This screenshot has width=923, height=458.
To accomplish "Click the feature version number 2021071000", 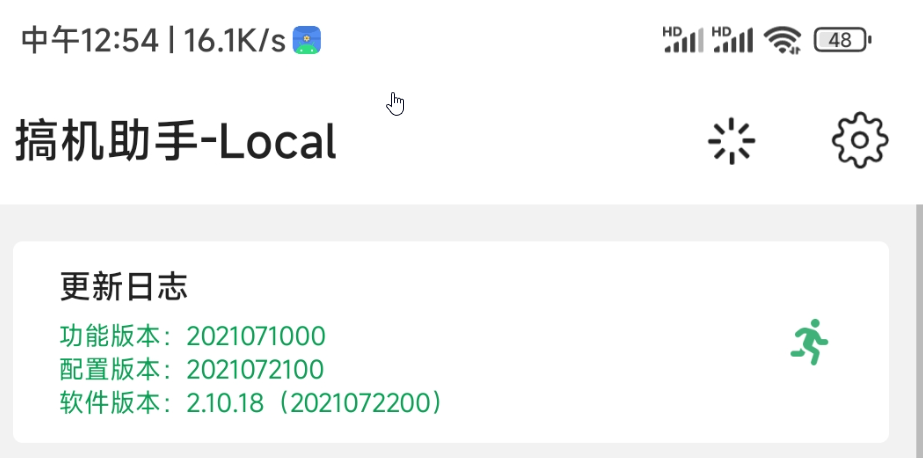I will tap(256, 336).
